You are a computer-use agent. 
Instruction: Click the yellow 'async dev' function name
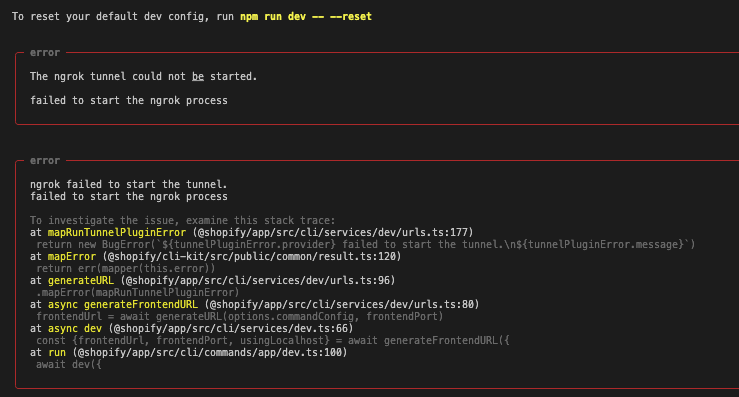(x=74, y=329)
